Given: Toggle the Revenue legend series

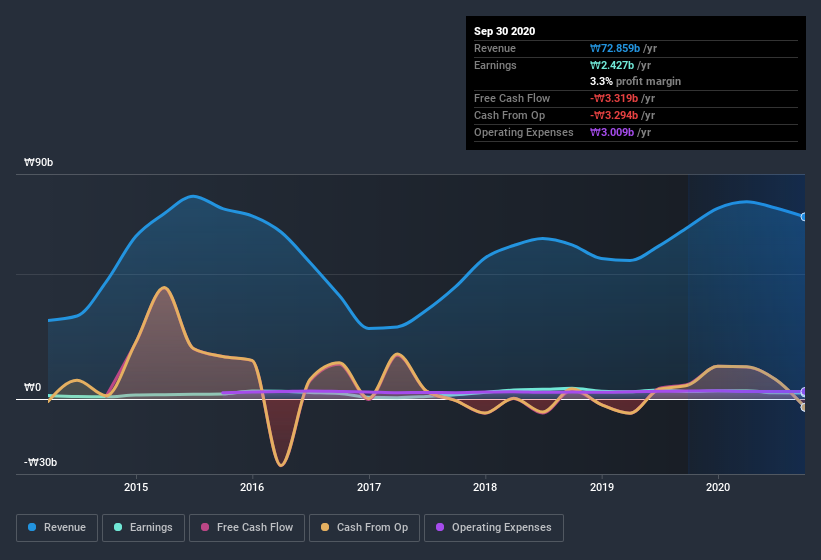Looking at the screenshot, I should point(57,527).
